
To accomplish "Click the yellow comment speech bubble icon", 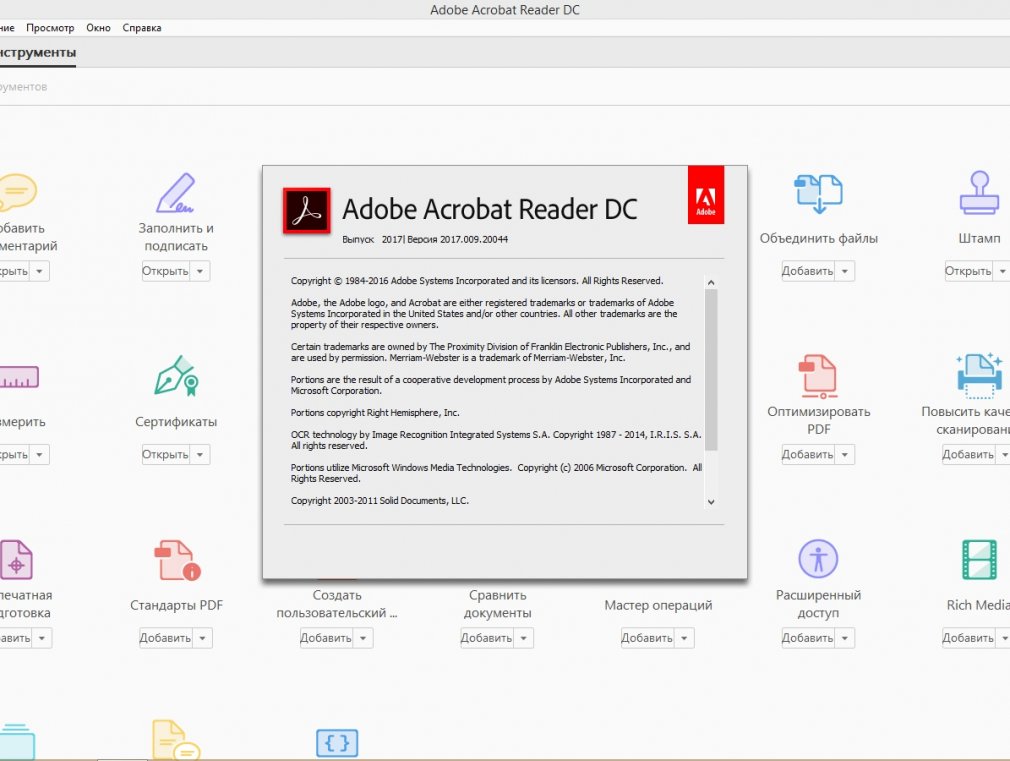I will [17, 192].
